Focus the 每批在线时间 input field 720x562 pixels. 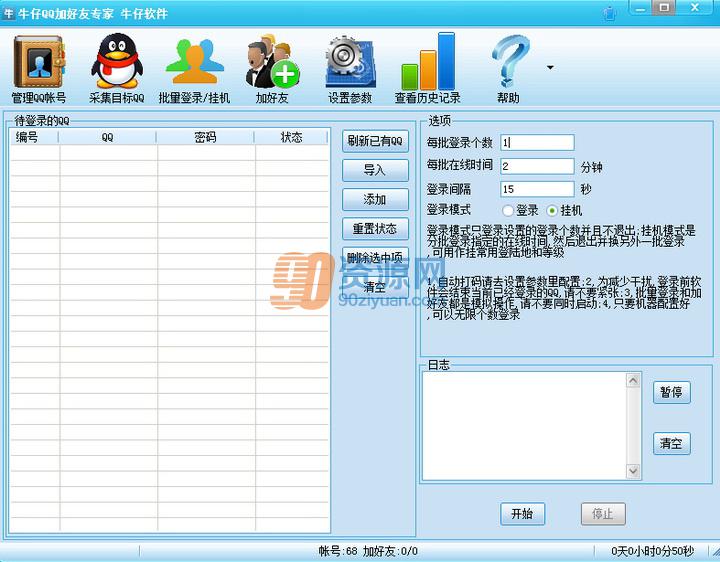click(x=537, y=166)
